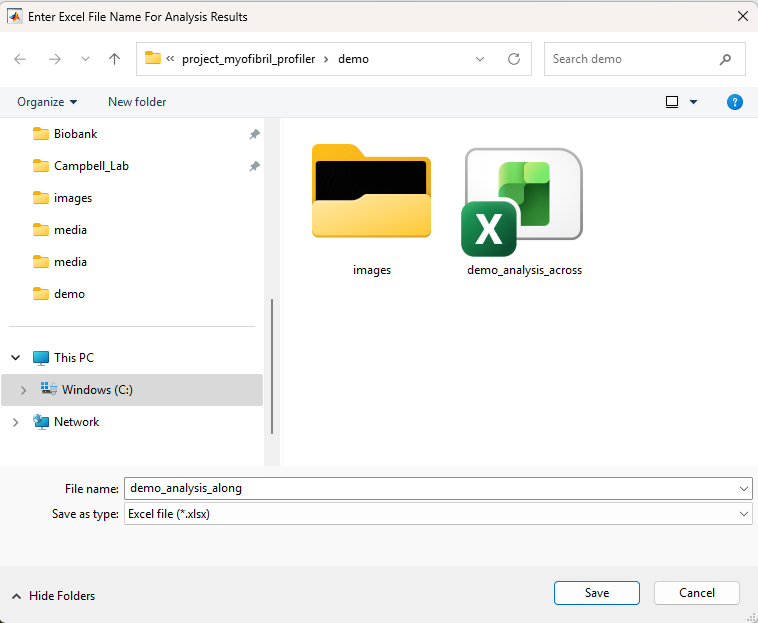The image size is (758, 623).
Task: Open the File name dropdown arrow
Action: tap(744, 489)
